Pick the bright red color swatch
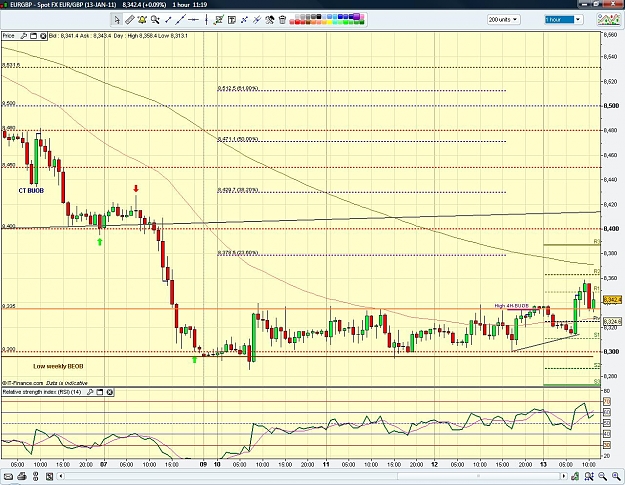This screenshot has width=625, height=485. click(x=297, y=22)
